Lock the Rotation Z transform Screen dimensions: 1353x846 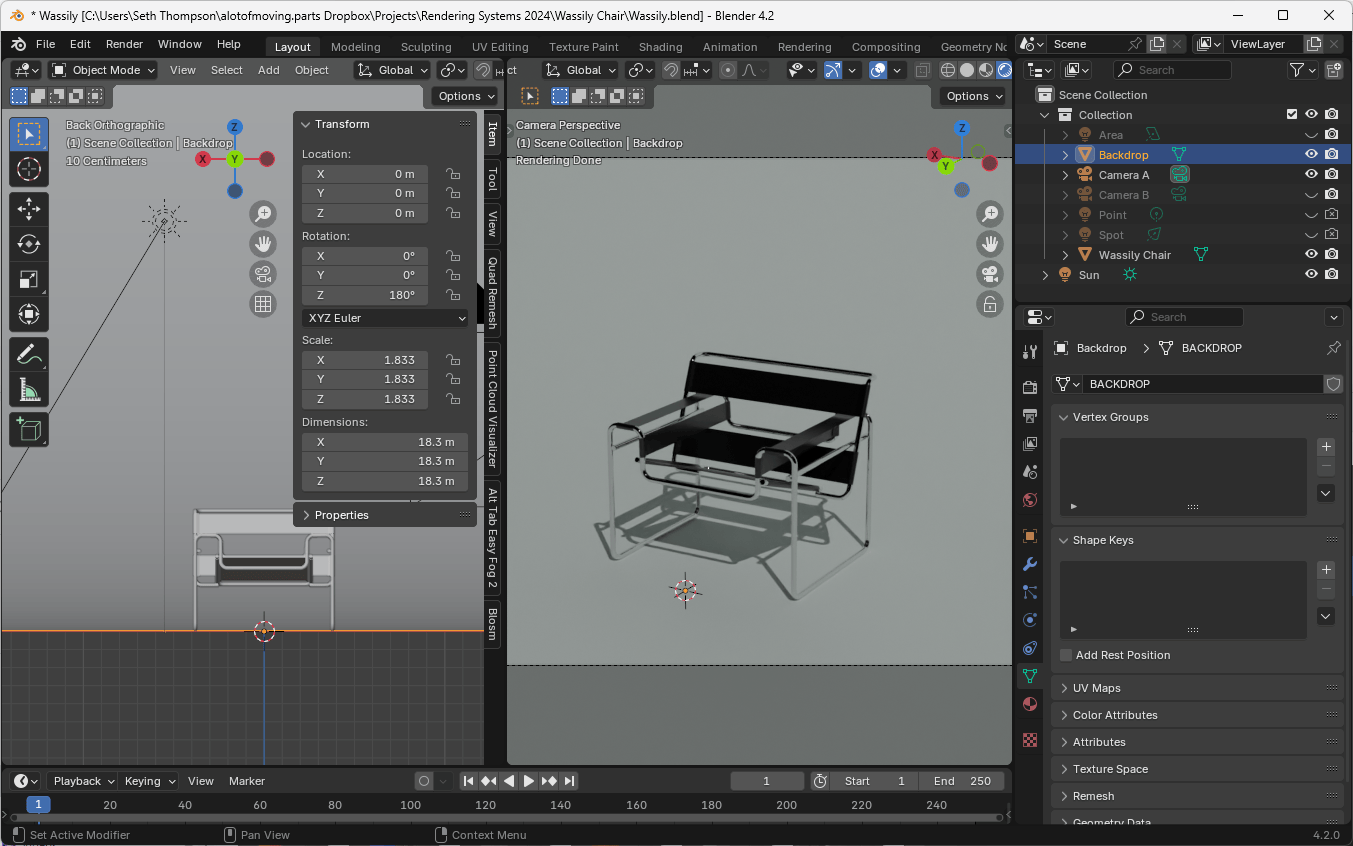(453, 295)
